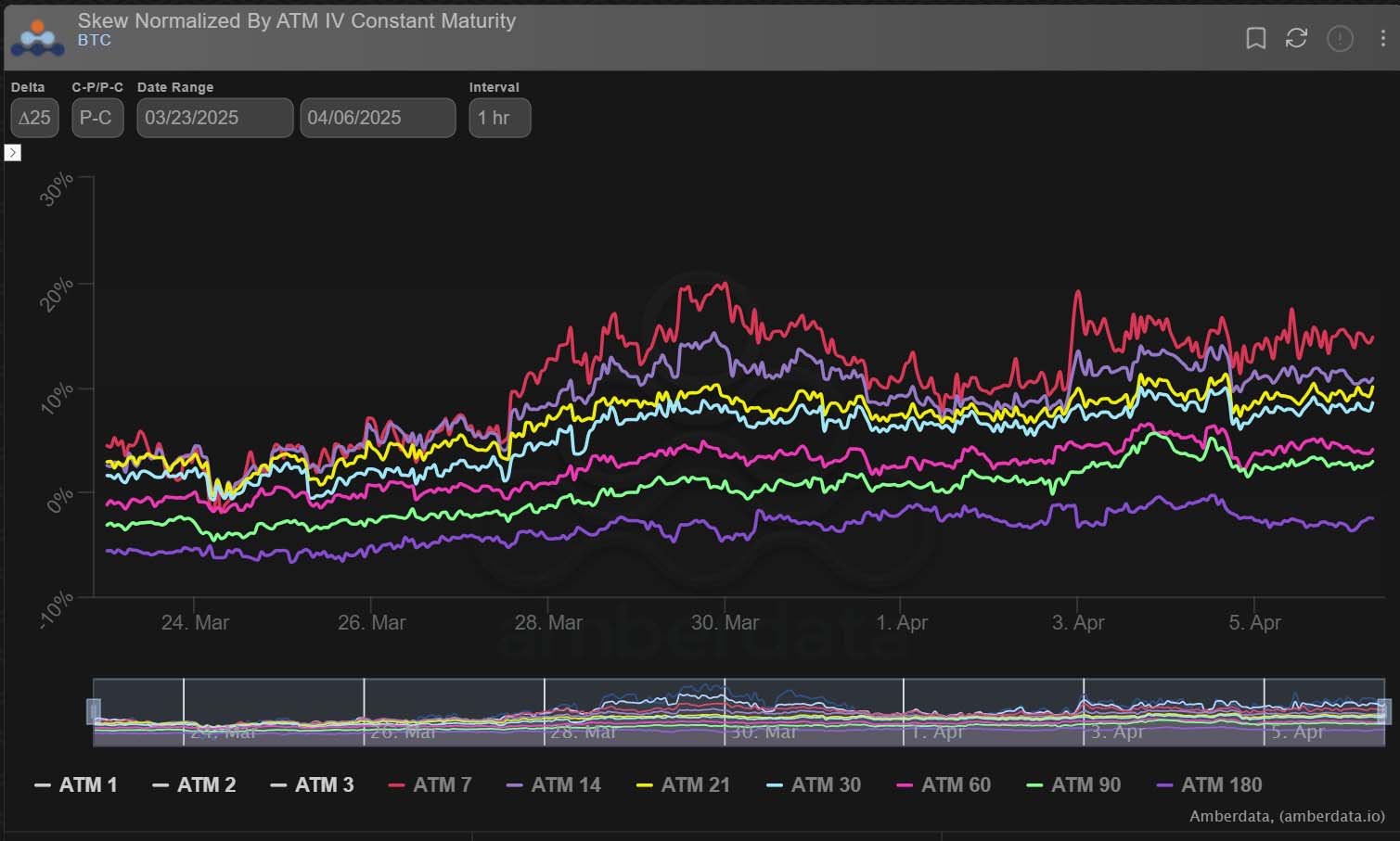
Task: Open the three-dot options menu
Action: pyautogui.click(x=1382, y=38)
